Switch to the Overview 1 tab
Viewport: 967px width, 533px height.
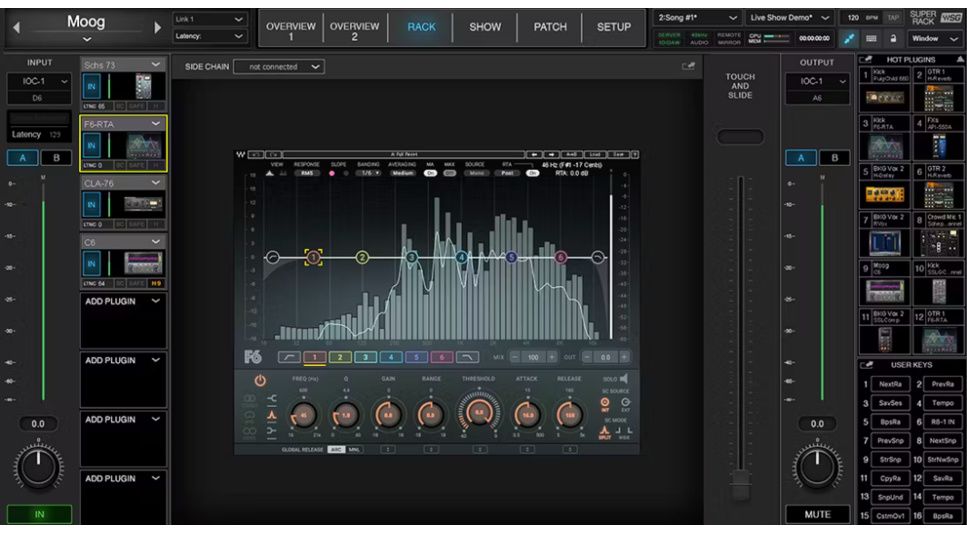290,28
